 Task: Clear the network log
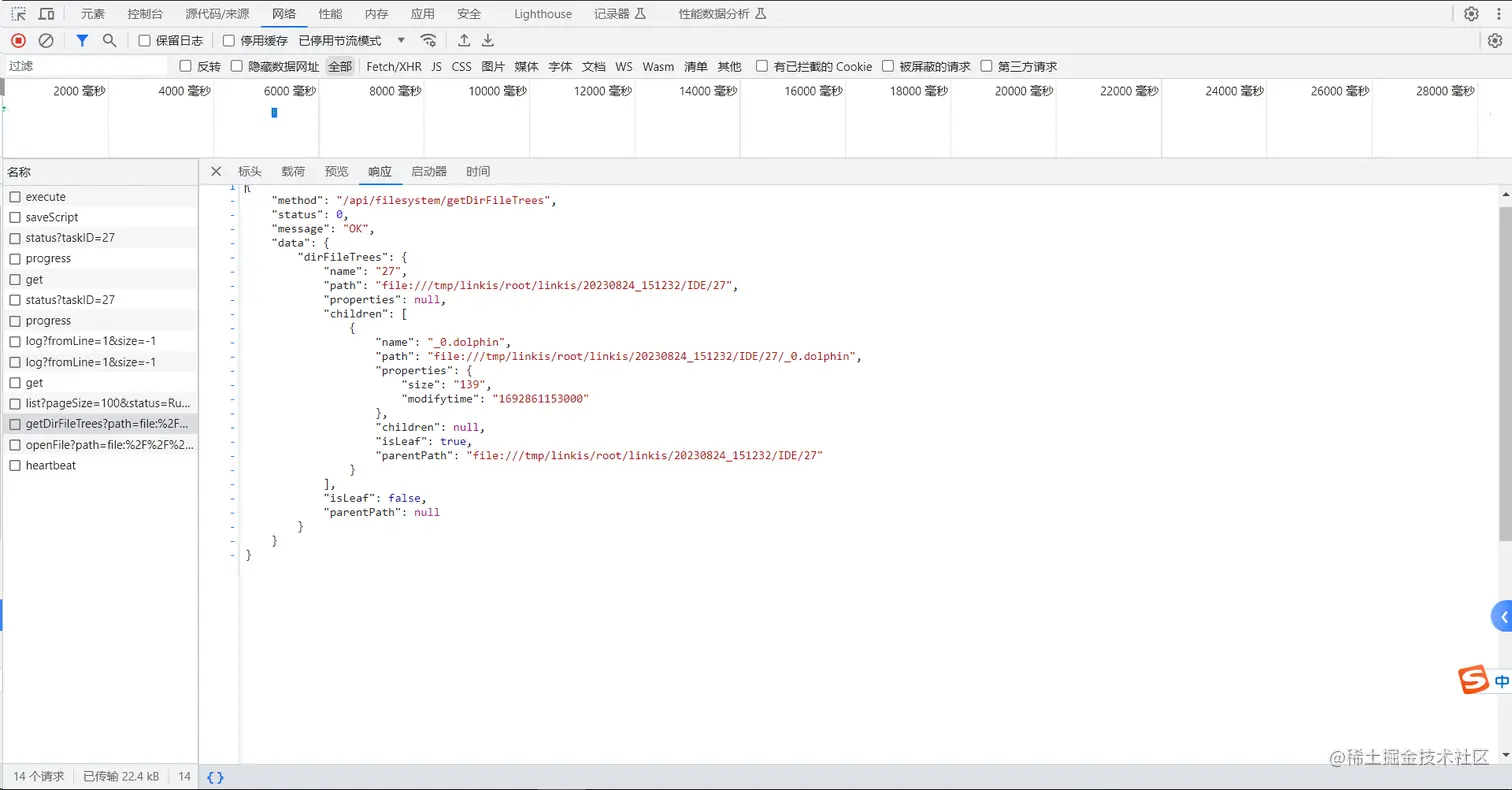pos(46,40)
